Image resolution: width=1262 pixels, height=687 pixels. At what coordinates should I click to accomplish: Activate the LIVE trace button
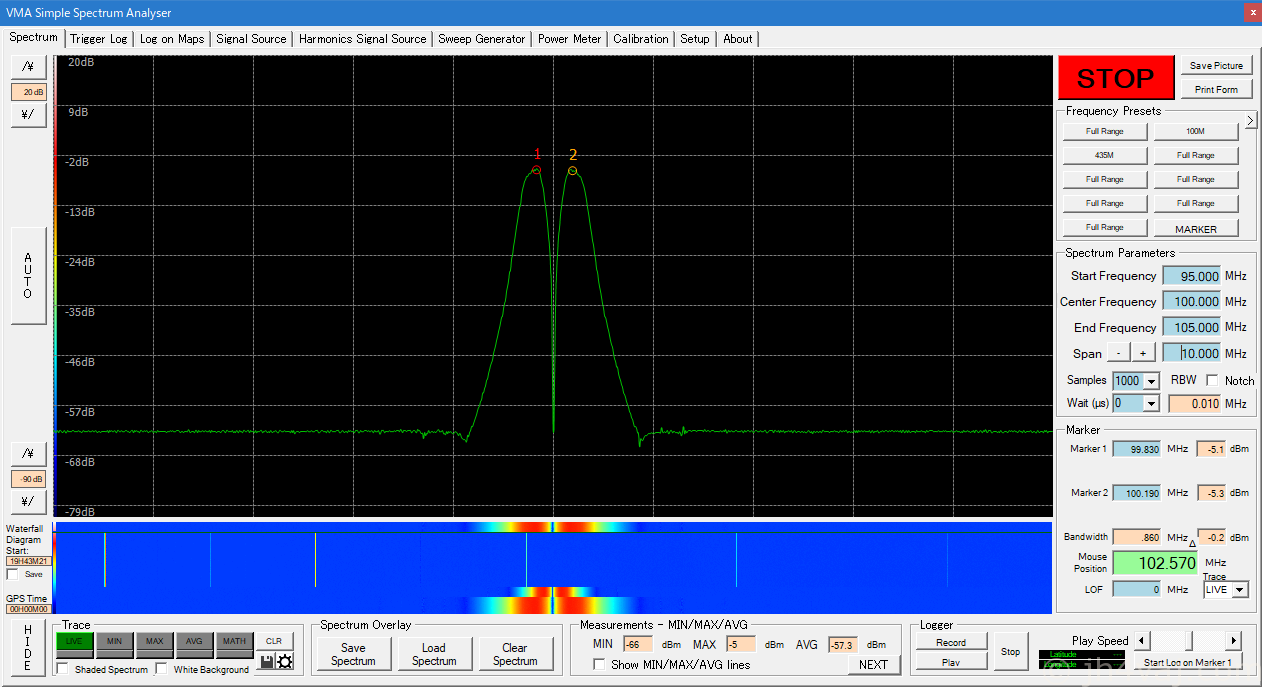pyautogui.click(x=74, y=640)
